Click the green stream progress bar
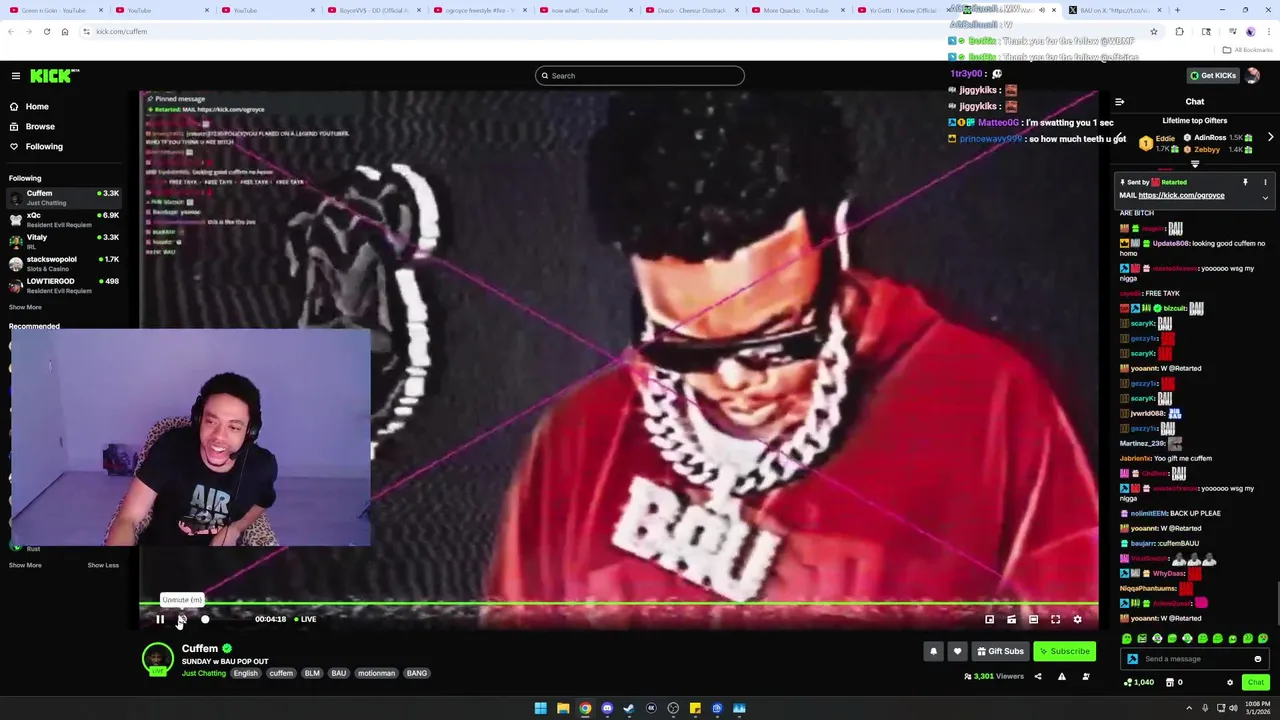 (618, 604)
